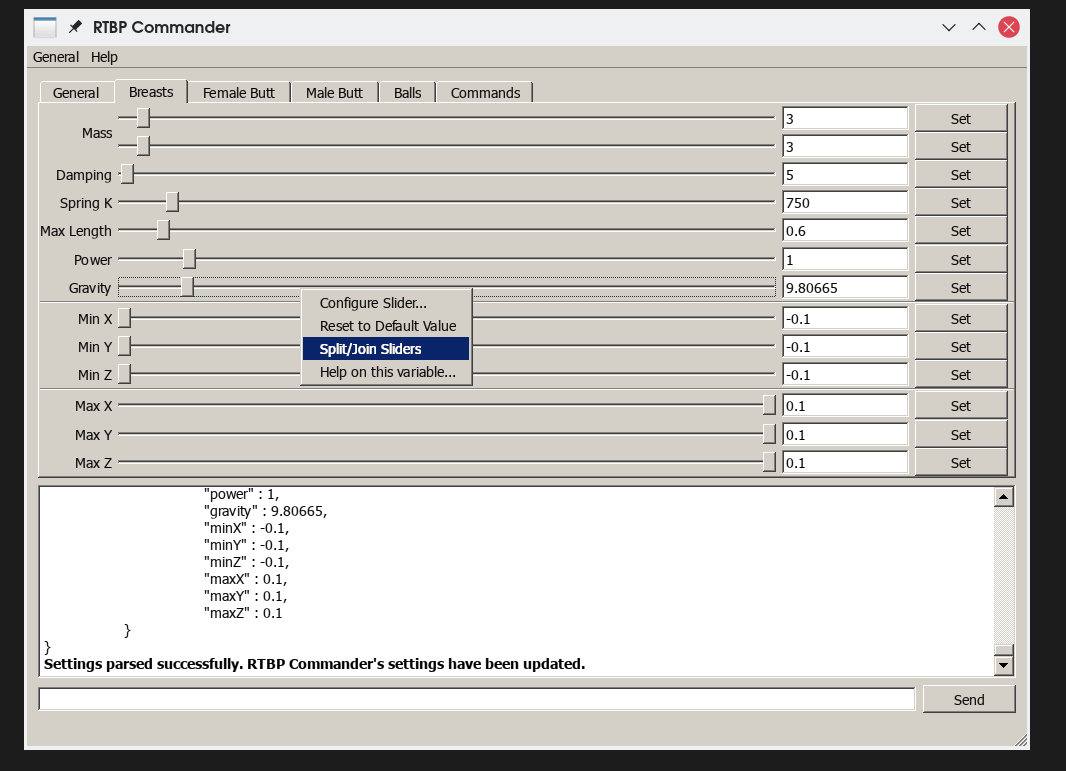Click the Max Y slider handle
Image resolution: width=1066 pixels, height=771 pixels.
click(x=769, y=434)
